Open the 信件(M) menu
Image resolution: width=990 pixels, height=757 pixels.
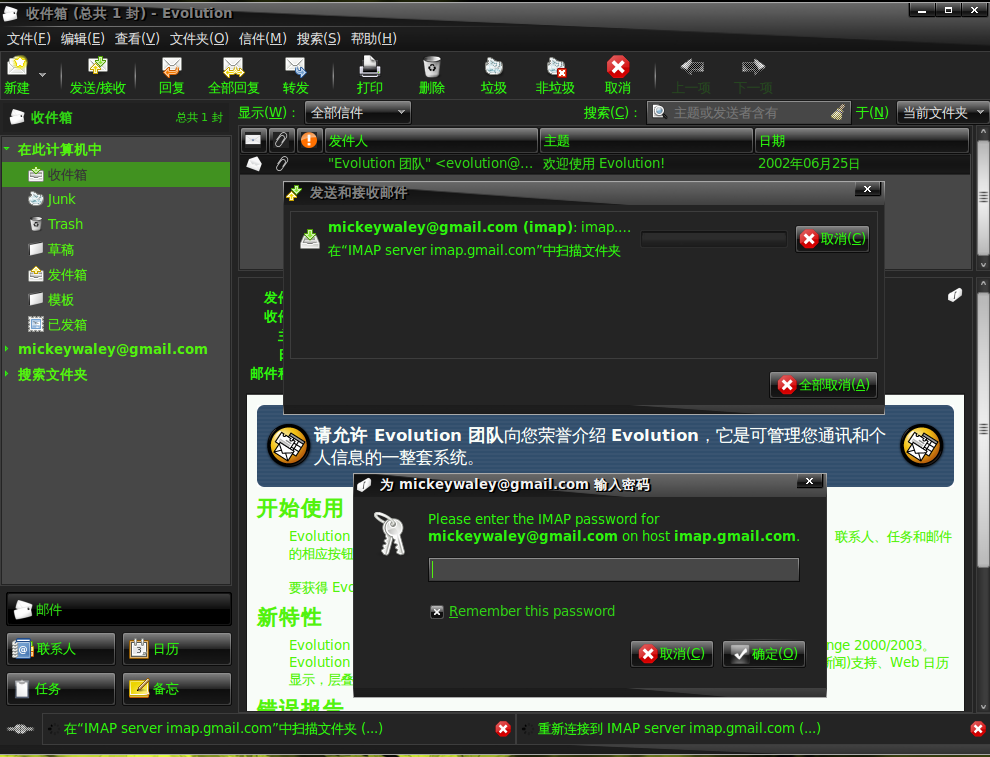pos(263,39)
